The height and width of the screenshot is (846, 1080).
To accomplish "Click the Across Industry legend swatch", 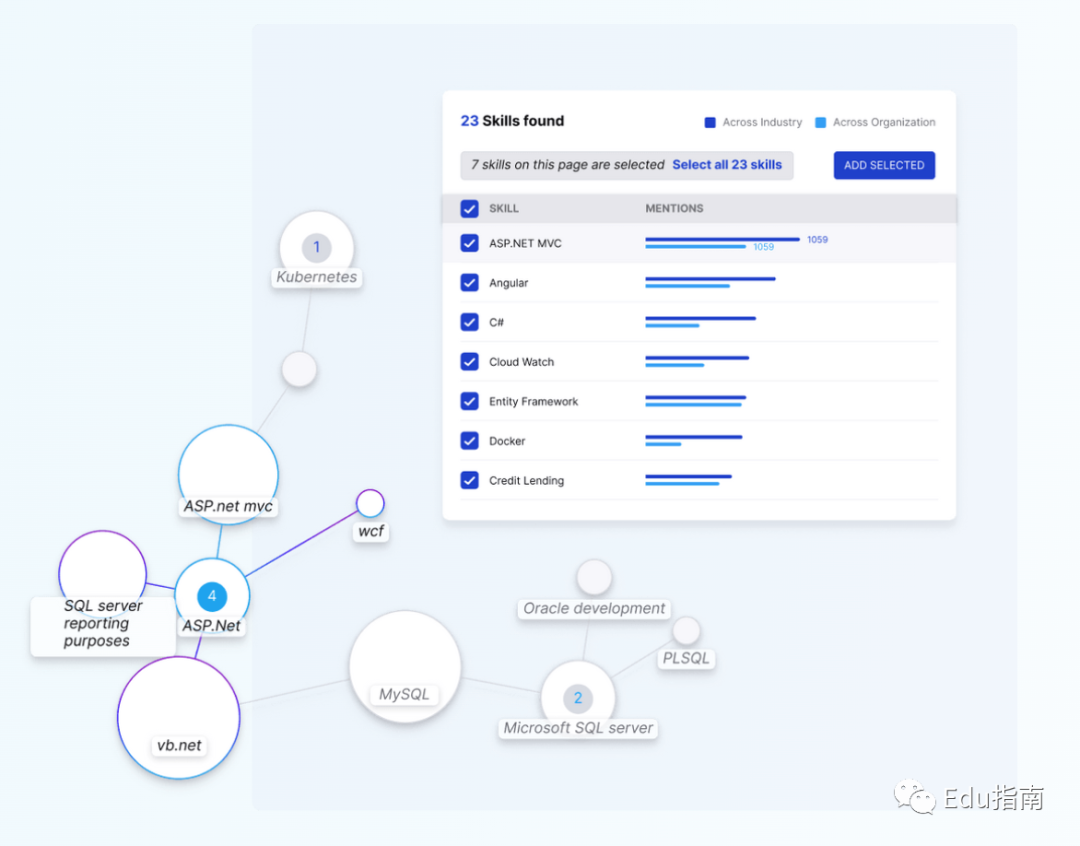I will pos(710,123).
